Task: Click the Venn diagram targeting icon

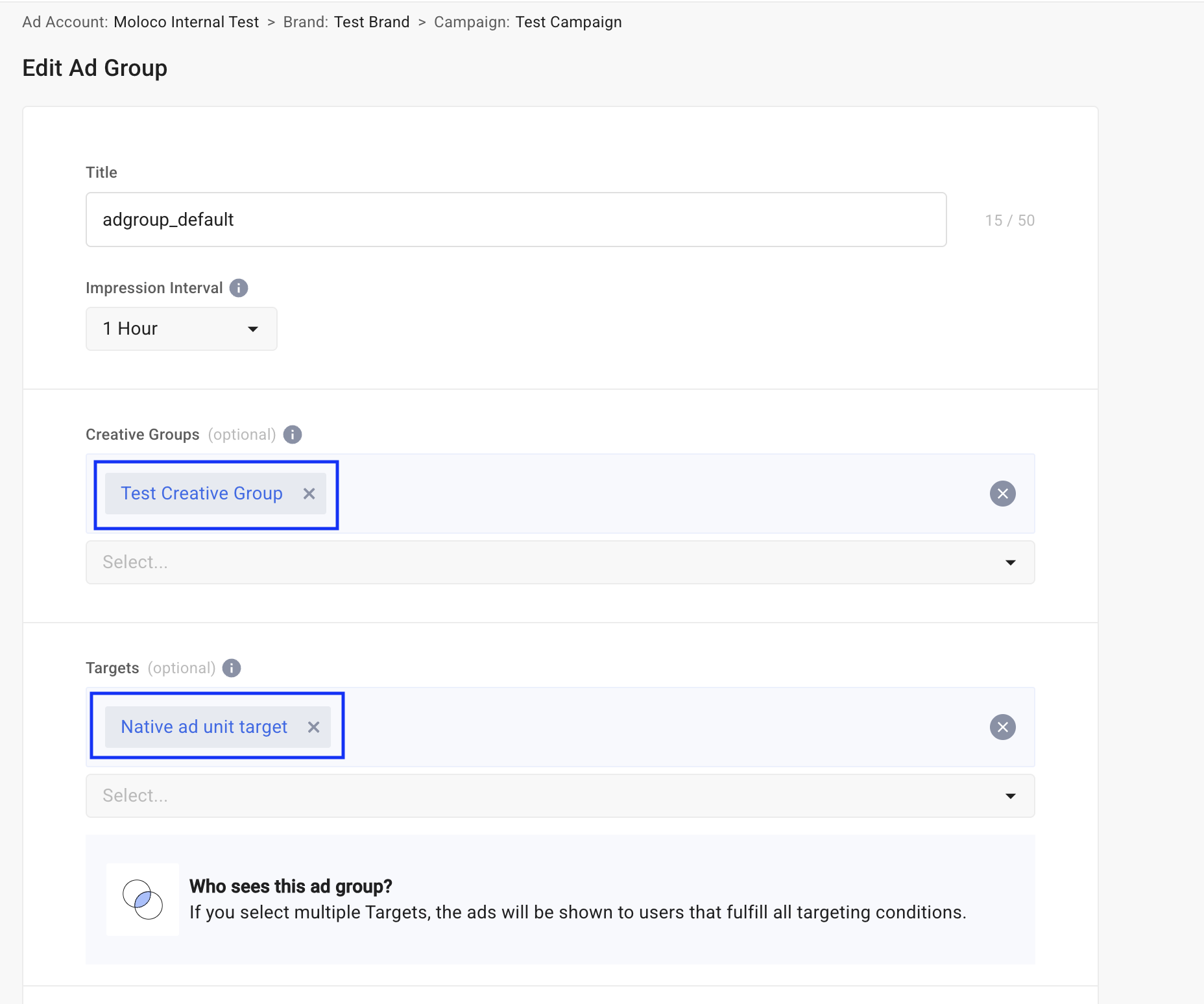Action: point(143,899)
